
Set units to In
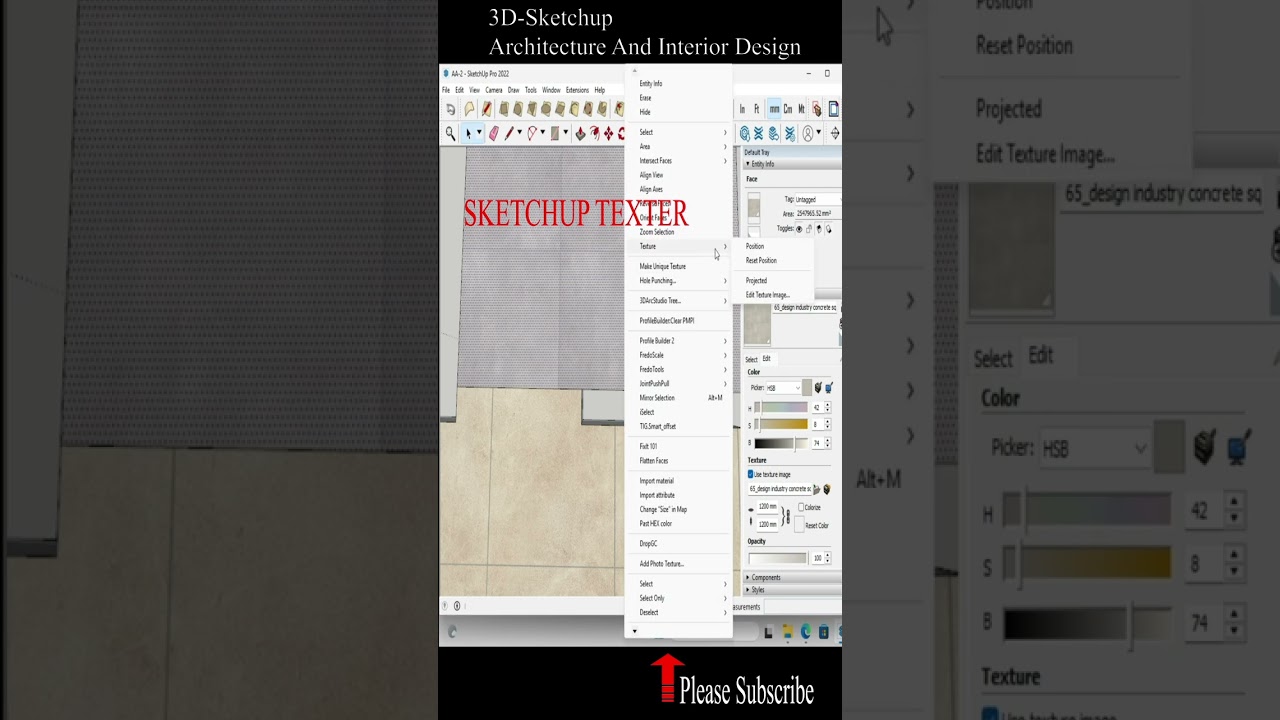[742, 109]
